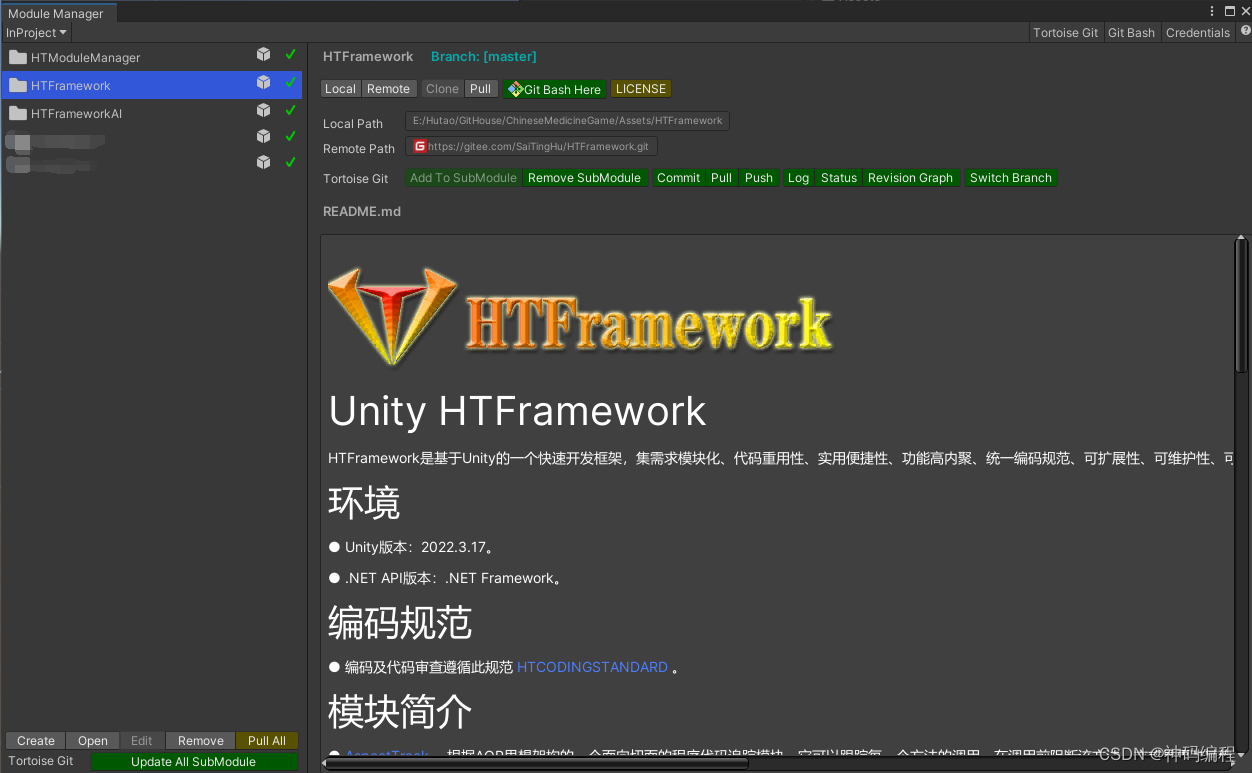Open the help question mark icon
The image size is (1252, 773).
pyautogui.click(x=1245, y=31)
